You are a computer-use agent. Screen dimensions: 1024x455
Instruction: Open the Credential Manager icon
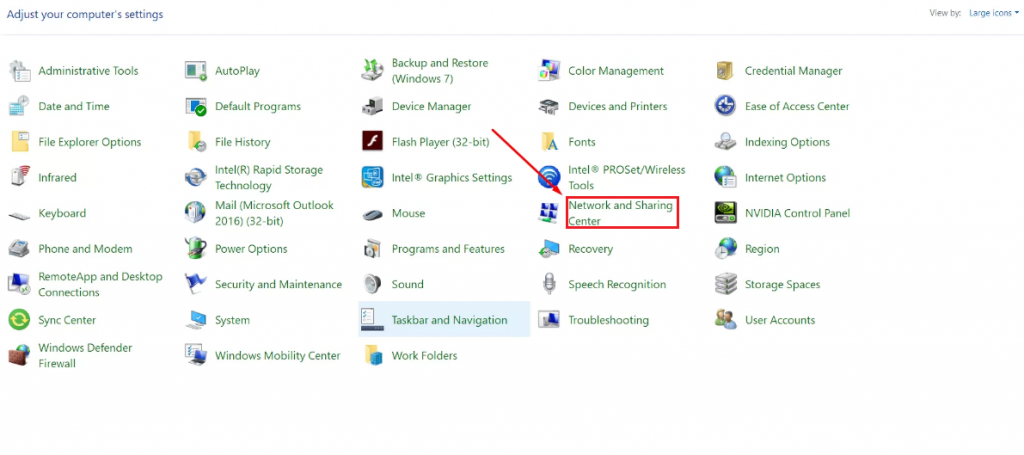coord(726,71)
